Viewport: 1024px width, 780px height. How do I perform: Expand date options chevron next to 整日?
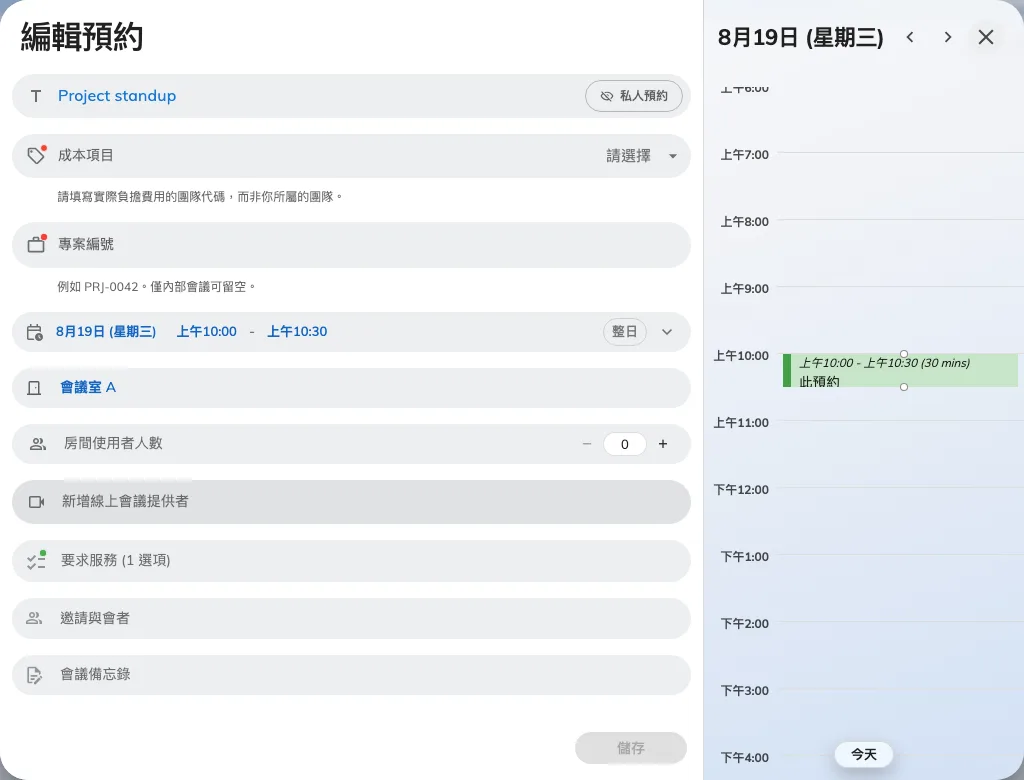pos(667,332)
